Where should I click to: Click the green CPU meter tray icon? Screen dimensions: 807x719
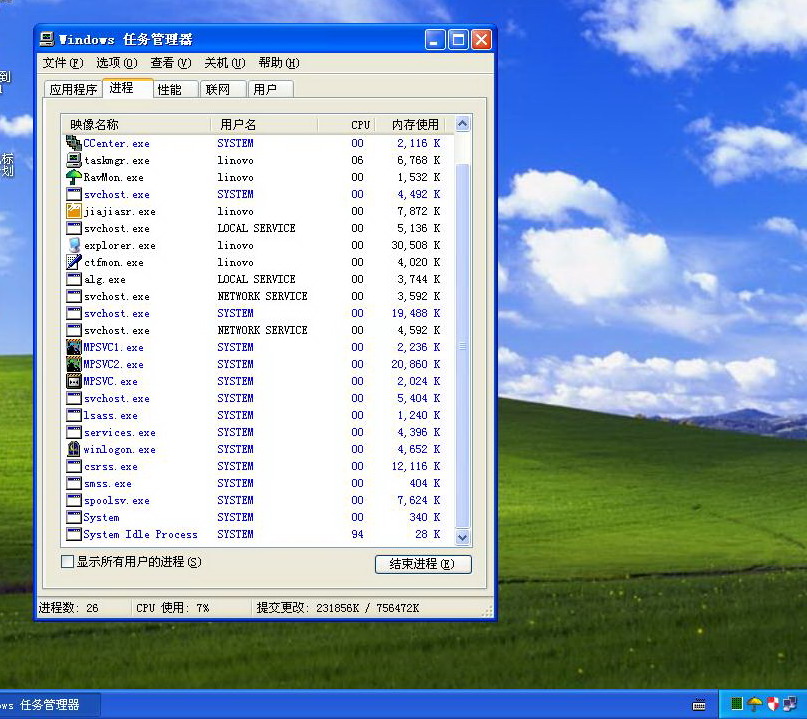736,704
